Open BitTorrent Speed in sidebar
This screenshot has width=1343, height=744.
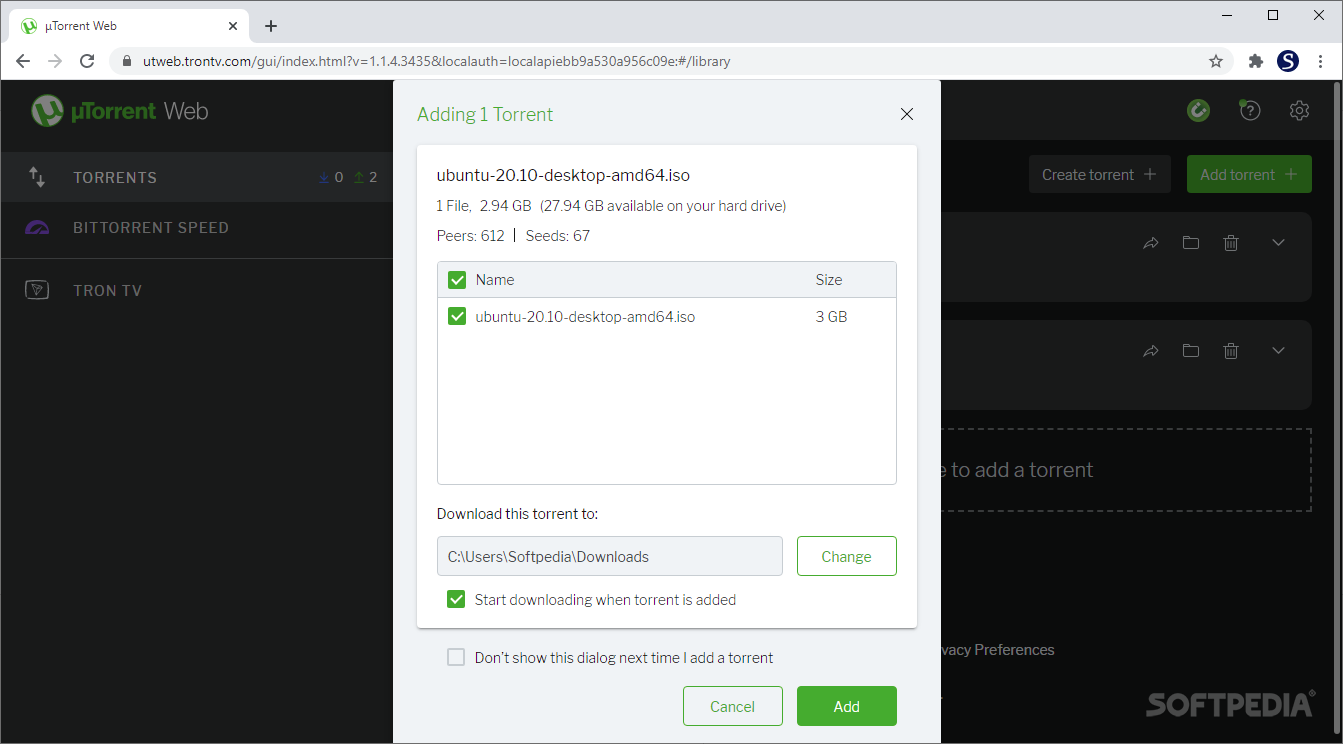click(x=196, y=228)
